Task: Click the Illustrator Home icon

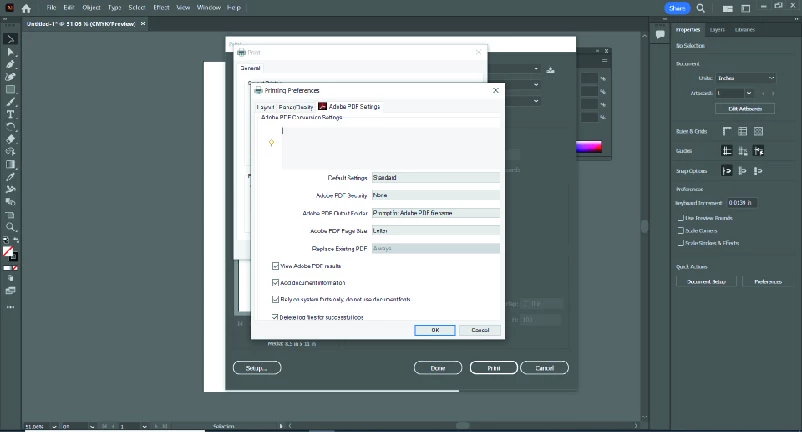Action: pos(27,8)
